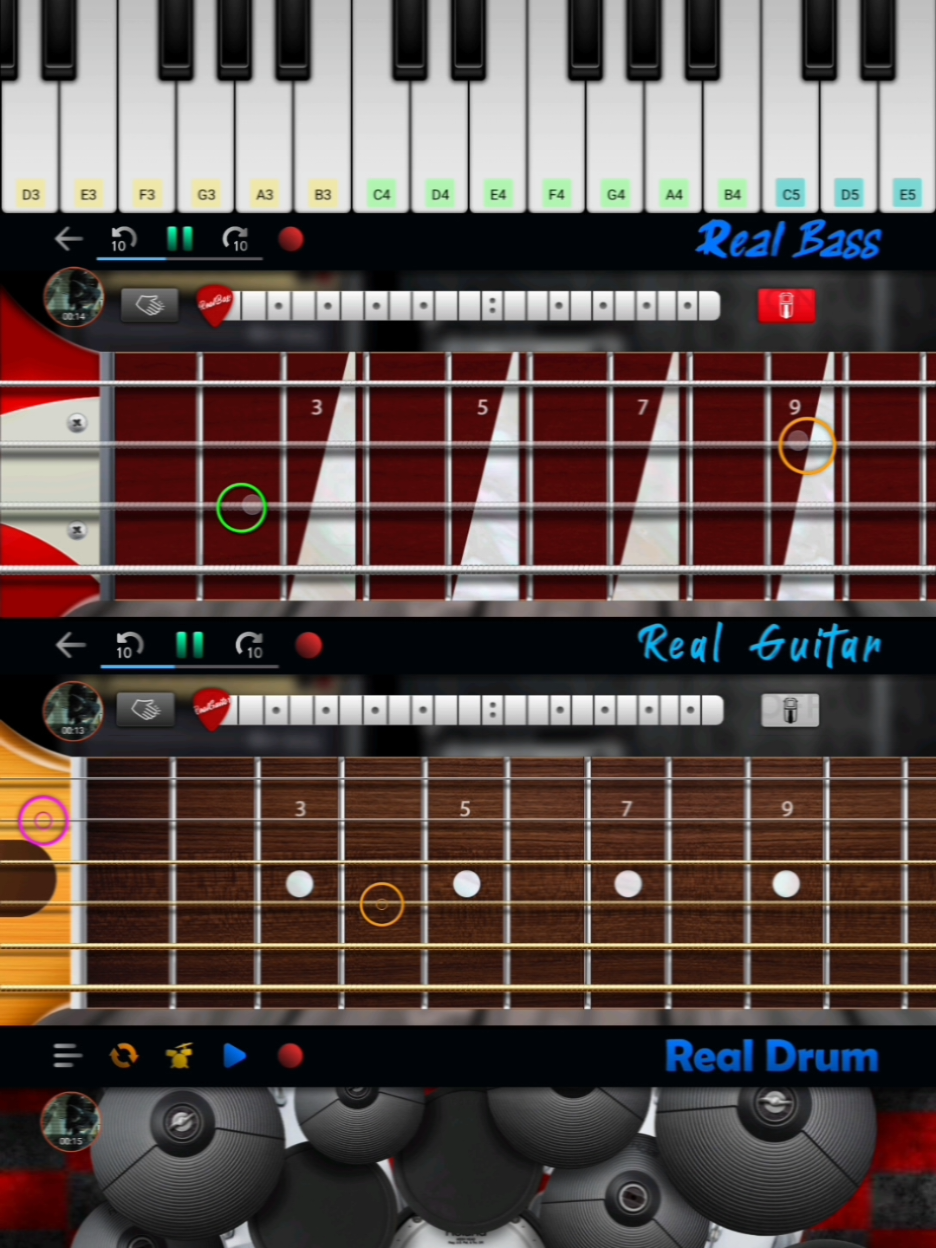This screenshot has width=936, height=1248.
Task: Seek the Real Bass playback progress bar
Action: coord(179,259)
